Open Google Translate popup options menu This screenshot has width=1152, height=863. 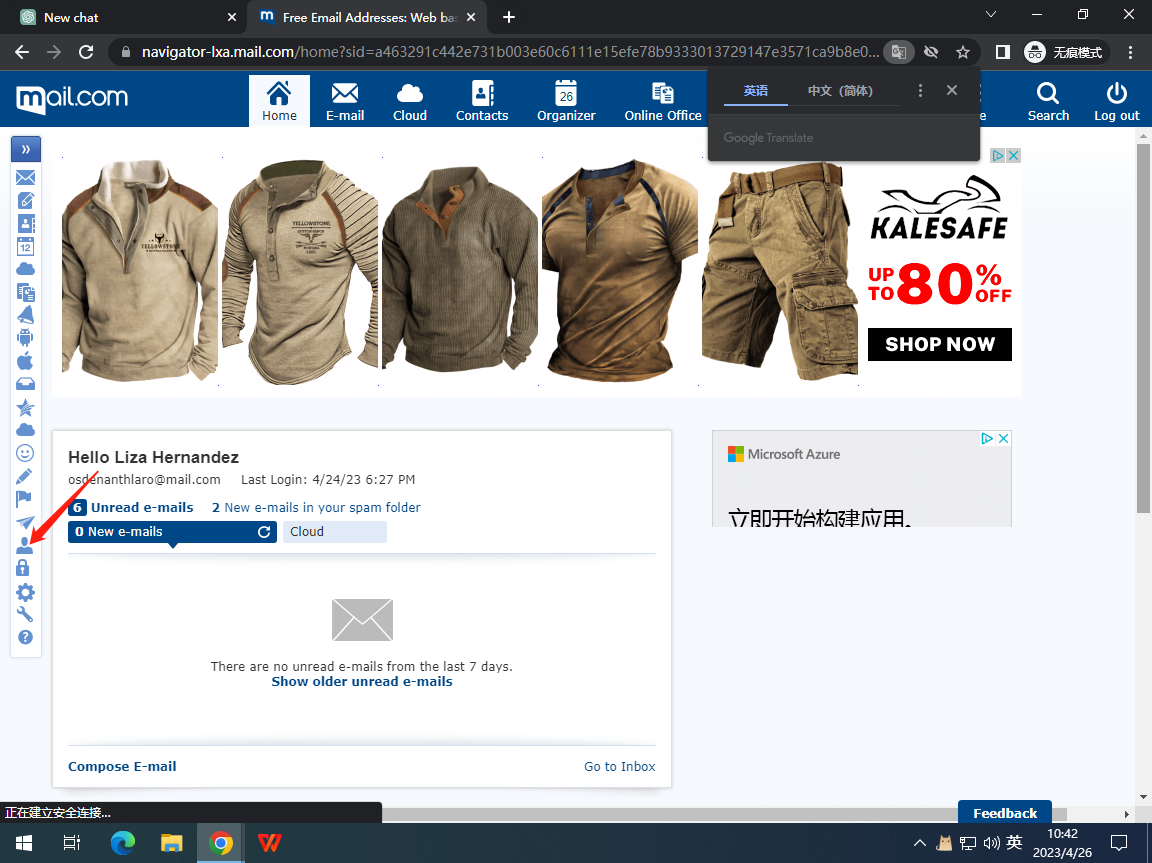point(921,91)
